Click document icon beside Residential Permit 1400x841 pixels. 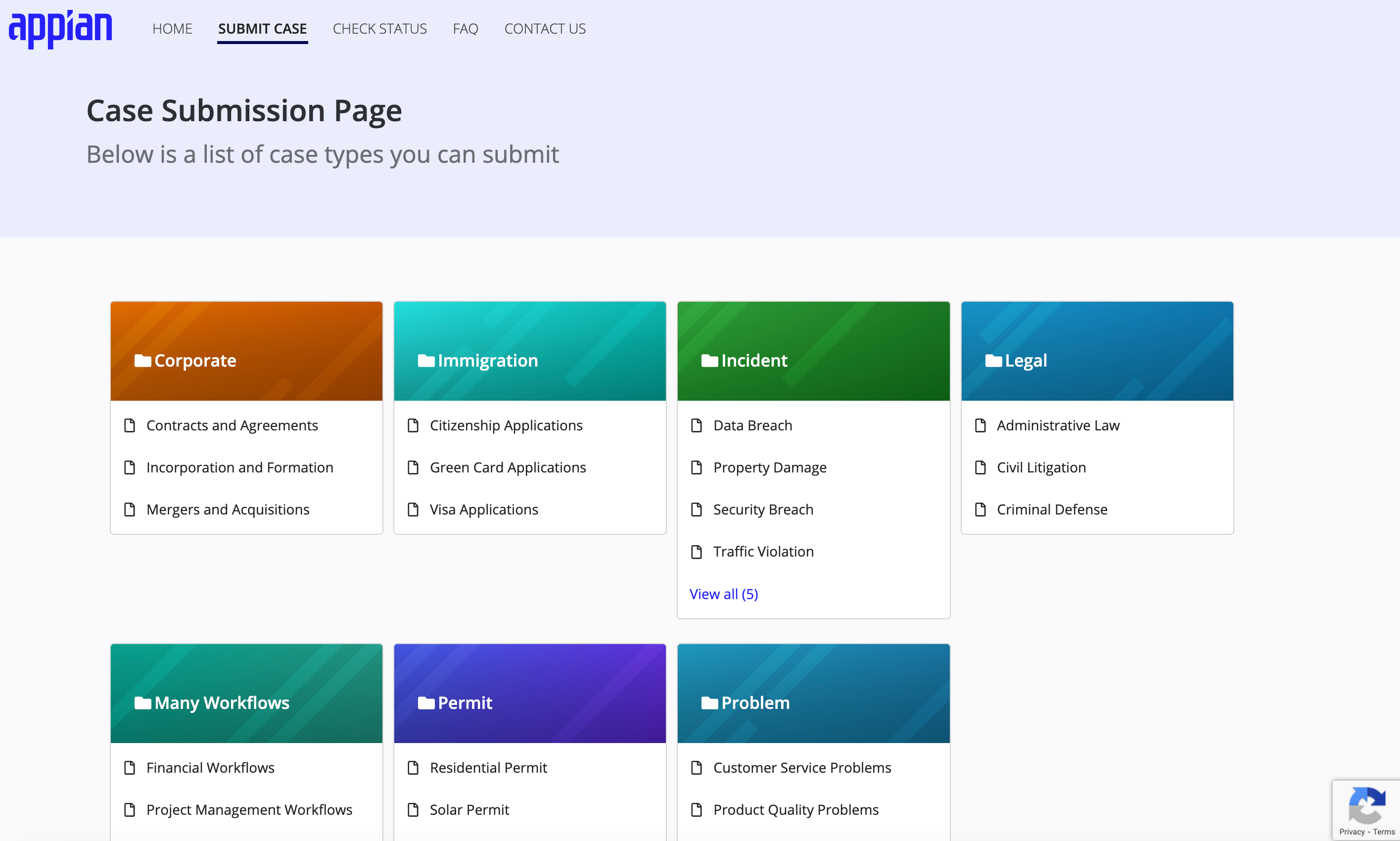[x=413, y=767]
